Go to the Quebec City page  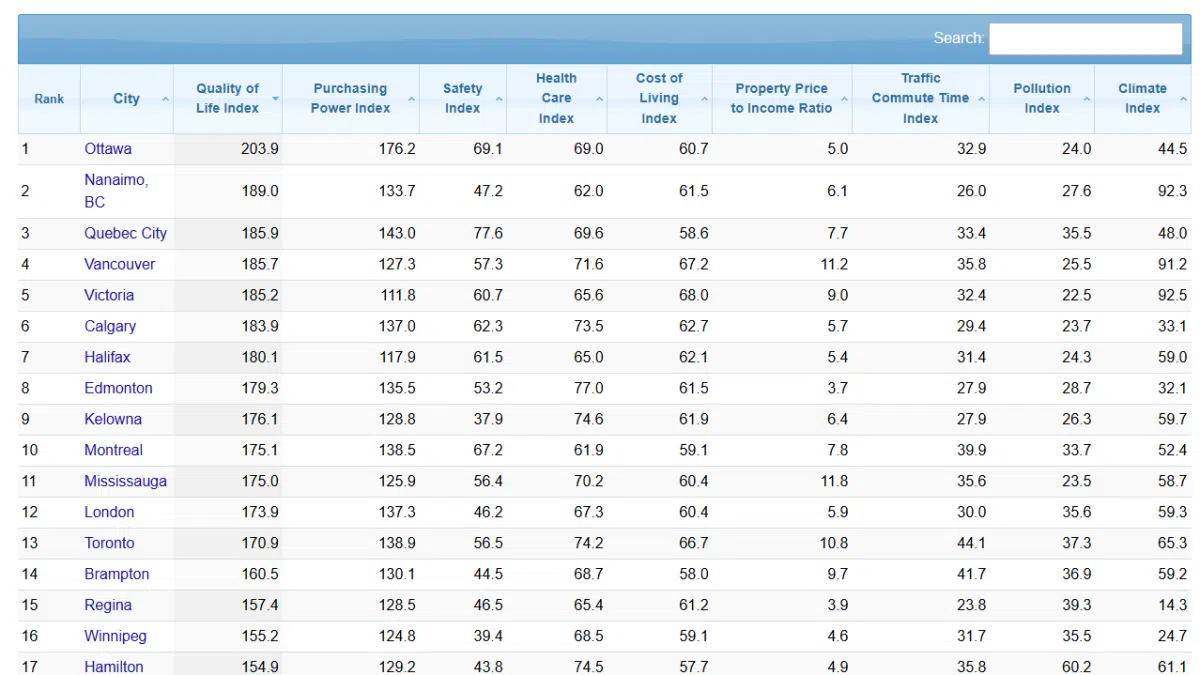click(x=125, y=233)
